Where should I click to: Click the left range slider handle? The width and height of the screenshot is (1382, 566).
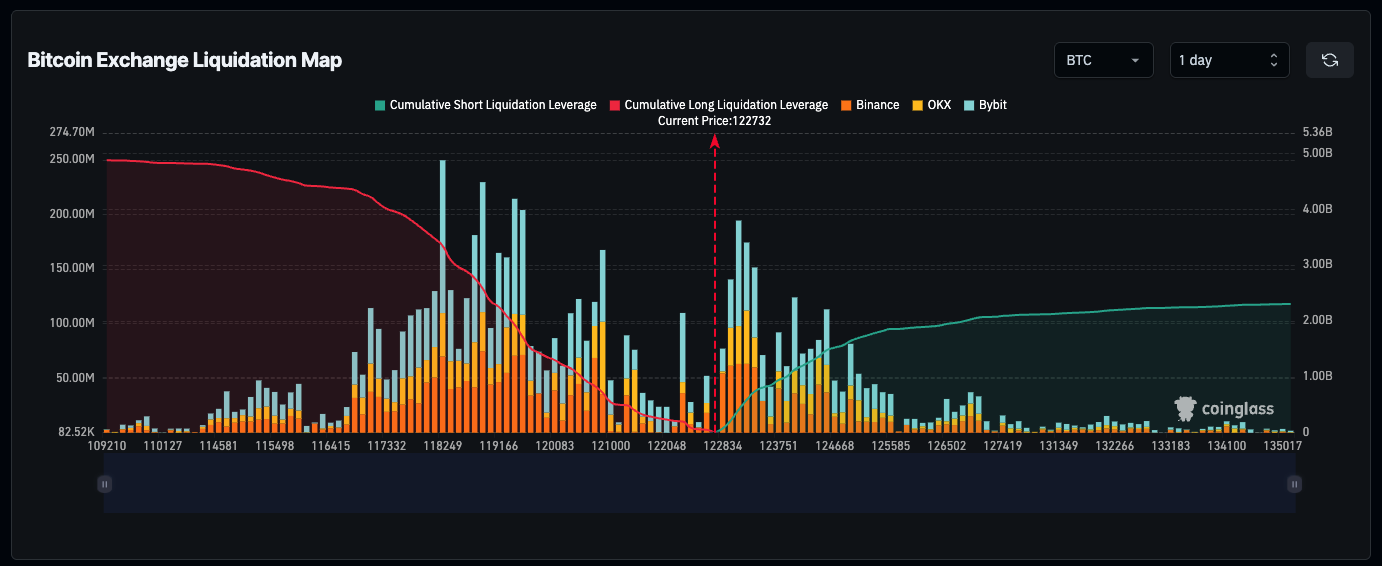pyautogui.click(x=104, y=484)
